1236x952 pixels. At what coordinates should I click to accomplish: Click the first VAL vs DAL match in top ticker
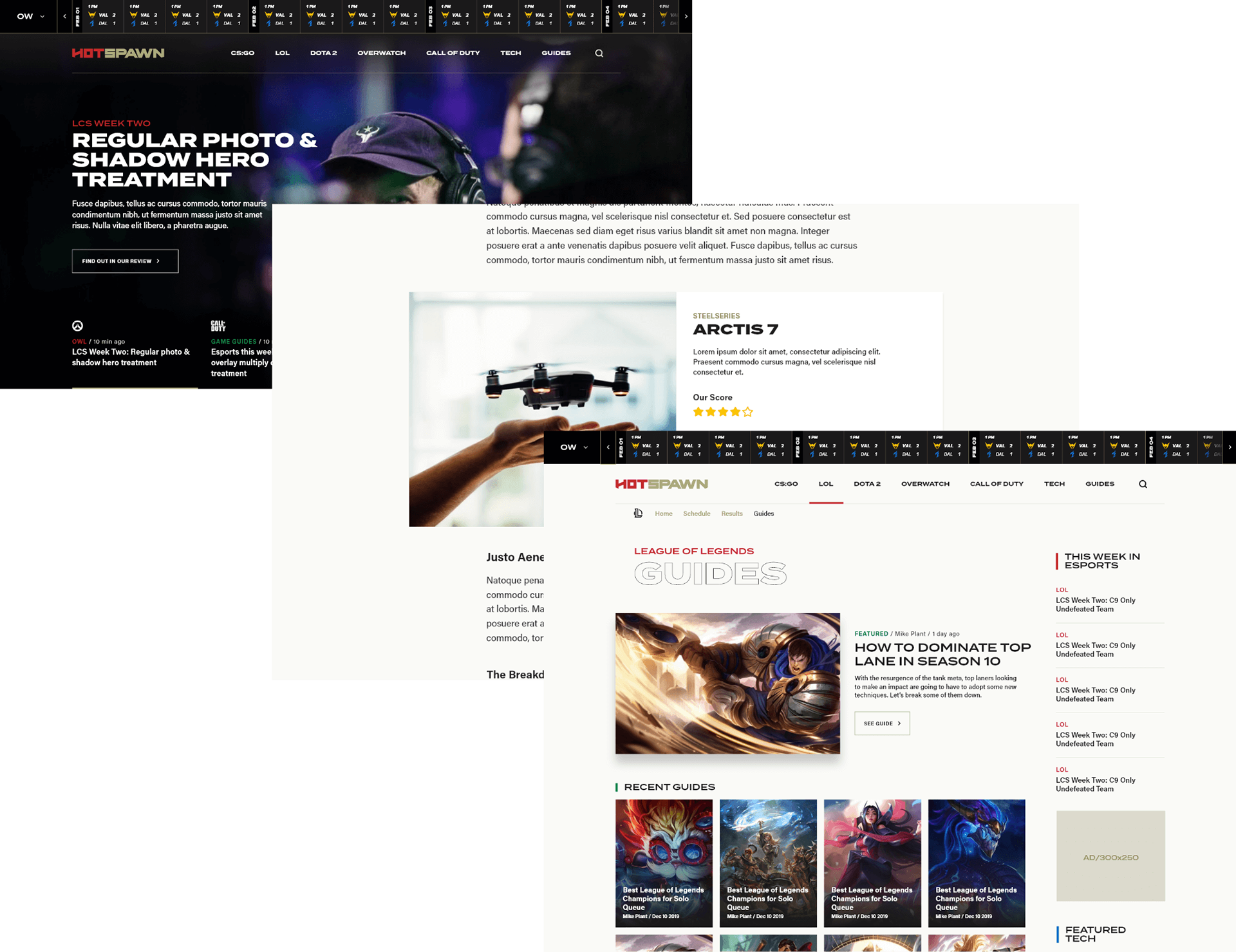[102, 17]
